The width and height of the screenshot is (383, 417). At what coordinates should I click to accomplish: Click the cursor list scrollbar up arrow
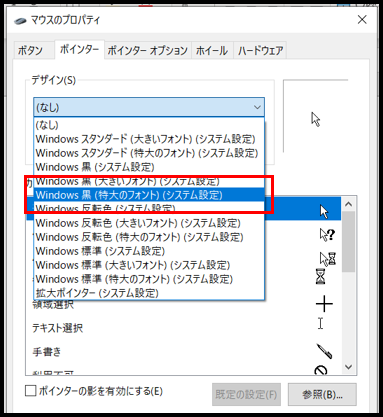pos(349,204)
